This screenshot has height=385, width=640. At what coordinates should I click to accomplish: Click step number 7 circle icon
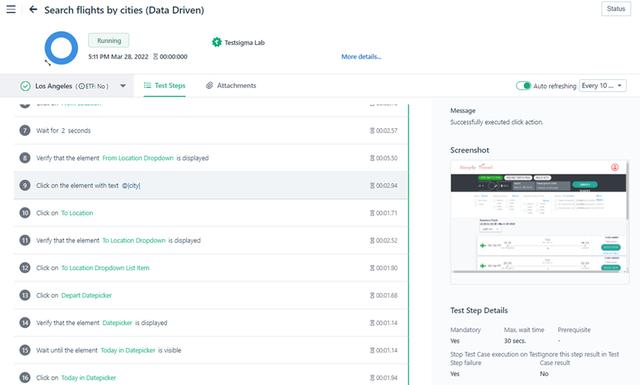coord(25,131)
